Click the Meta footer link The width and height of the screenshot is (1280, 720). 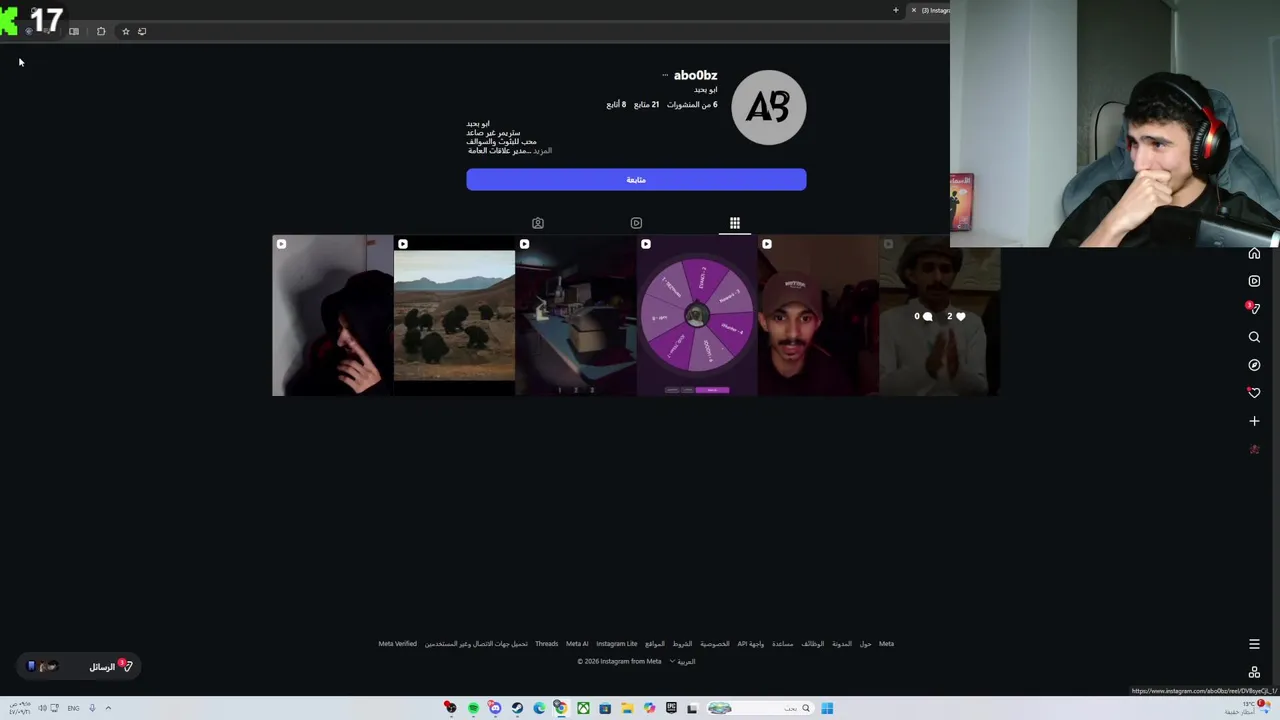click(x=886, y=644)
